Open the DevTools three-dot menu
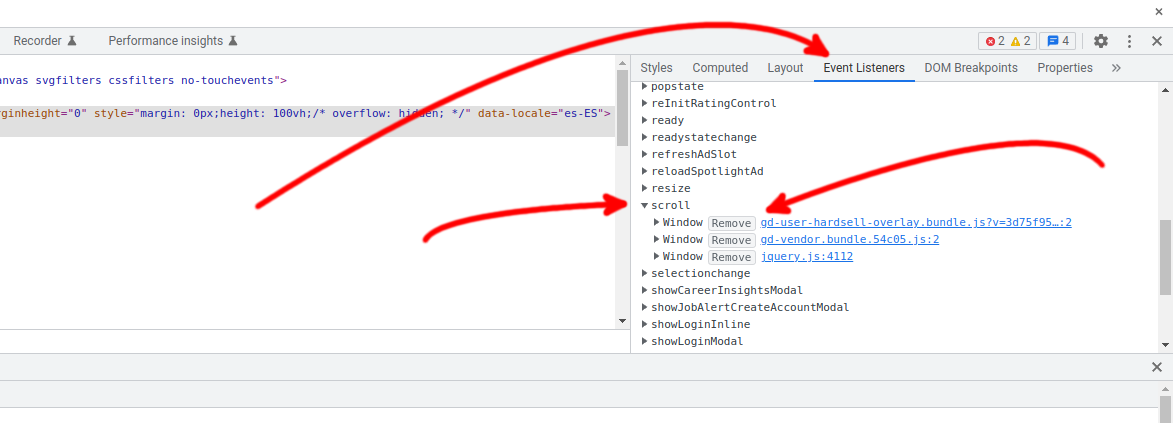The height and width of the screenshot is (423, 1173). tap(1129, 41)
